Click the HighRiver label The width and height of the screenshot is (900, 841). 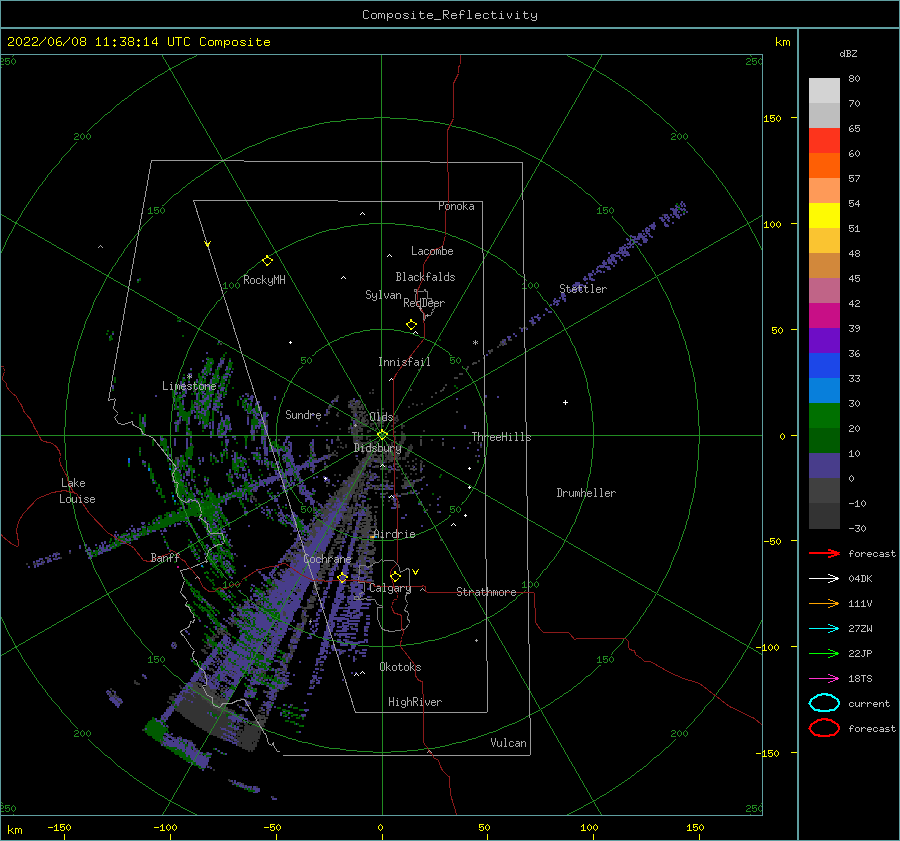pos(415,702)
